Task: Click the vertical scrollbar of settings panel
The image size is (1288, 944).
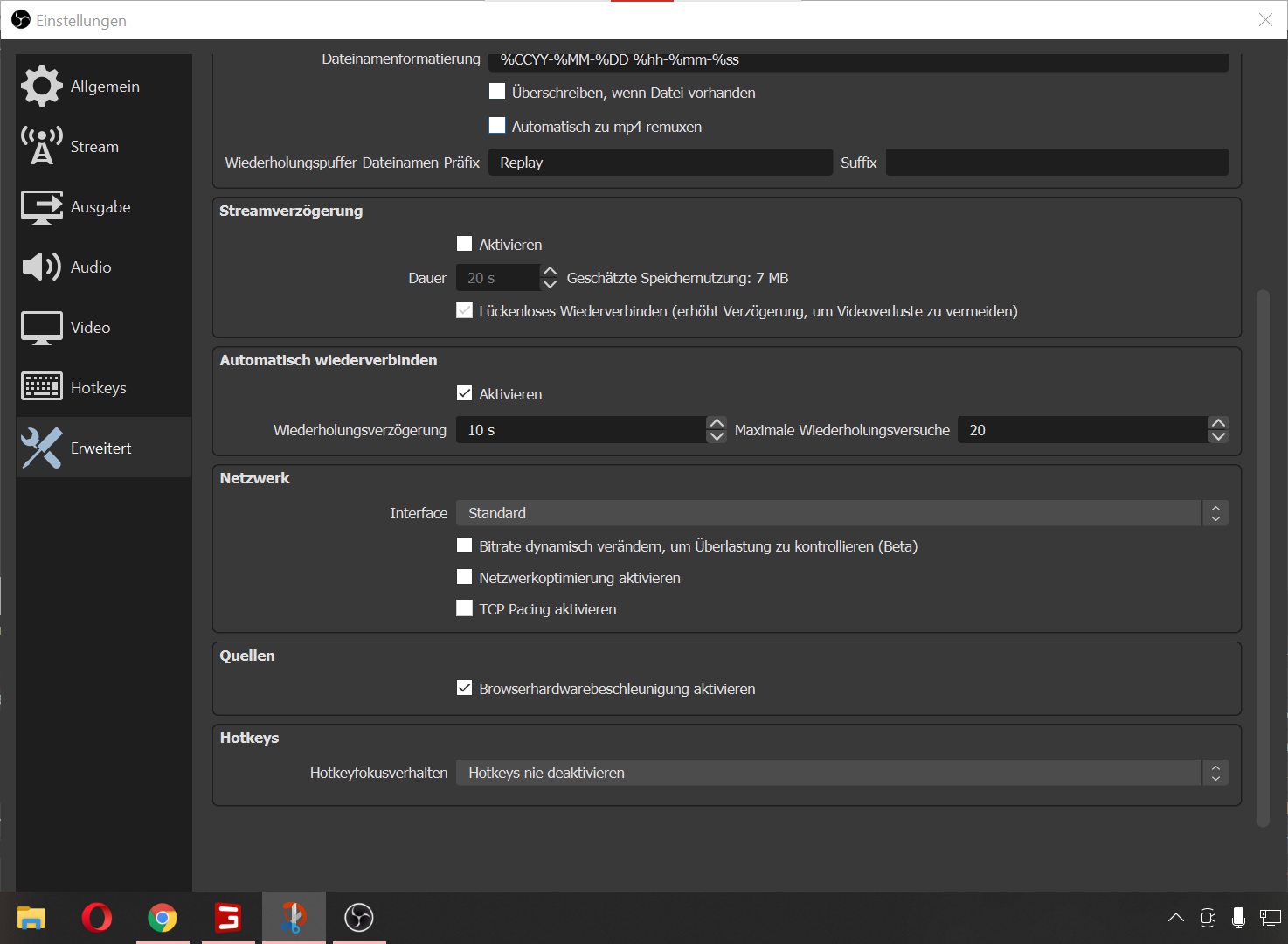Action: (1263, 559)
